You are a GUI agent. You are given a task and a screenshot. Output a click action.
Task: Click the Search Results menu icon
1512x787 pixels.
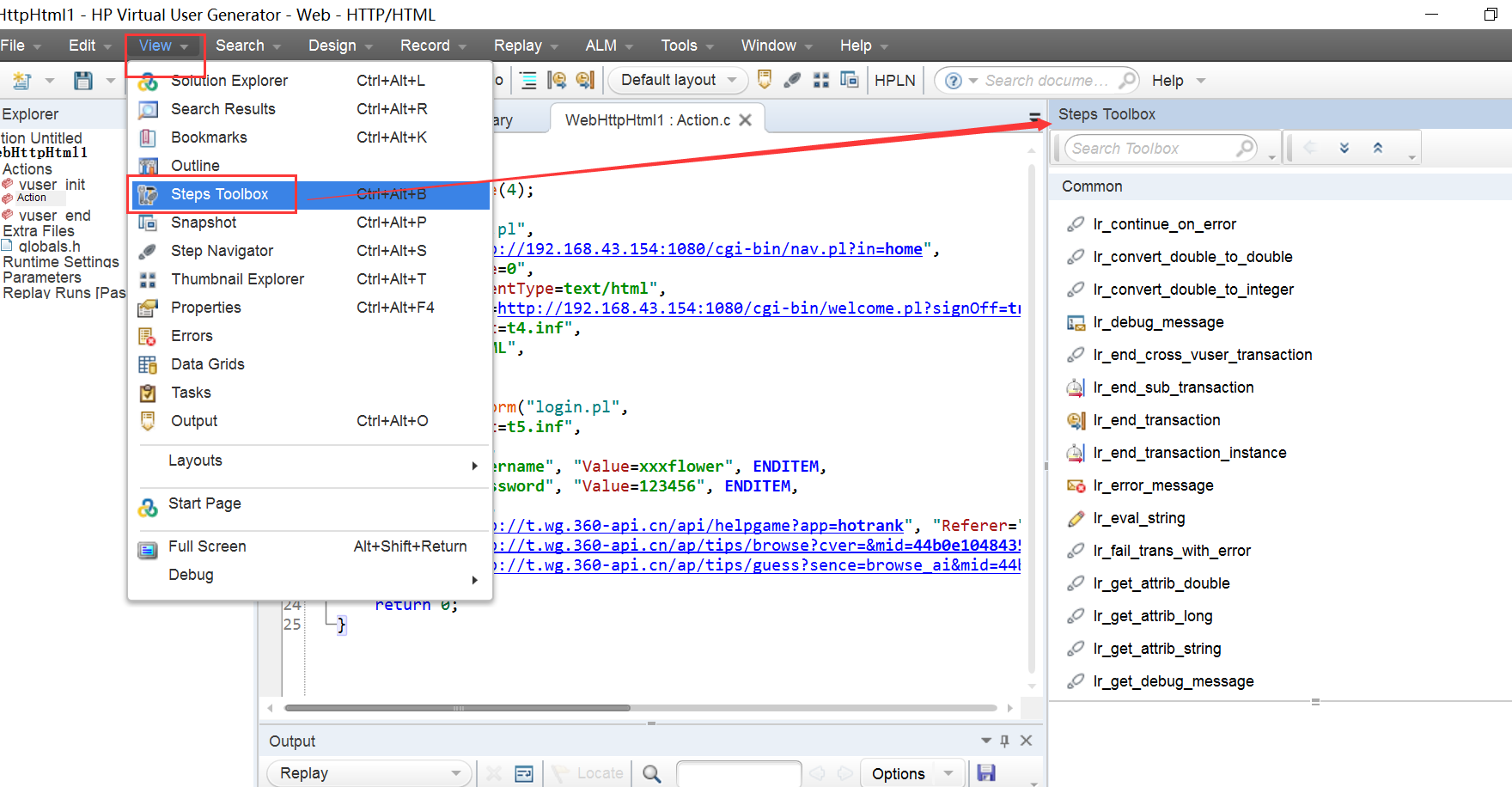[148, 109]
